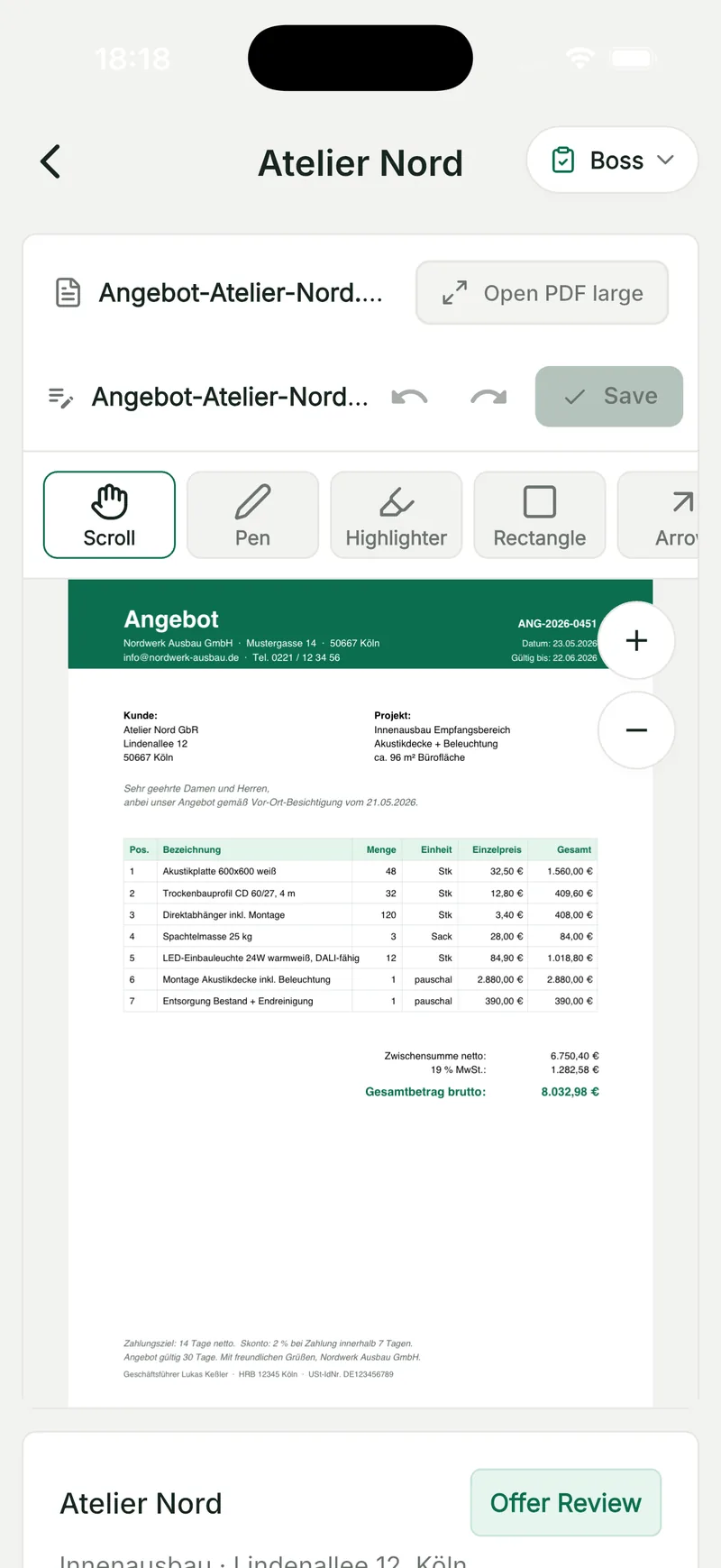Viewport: 721px width, 1568px height.
Task: Choose the Highlighter tool
Action: 397,515
